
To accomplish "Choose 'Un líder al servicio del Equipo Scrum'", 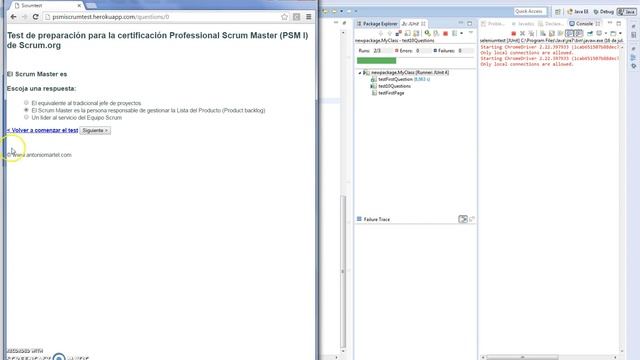I will [x=26, y=117].
